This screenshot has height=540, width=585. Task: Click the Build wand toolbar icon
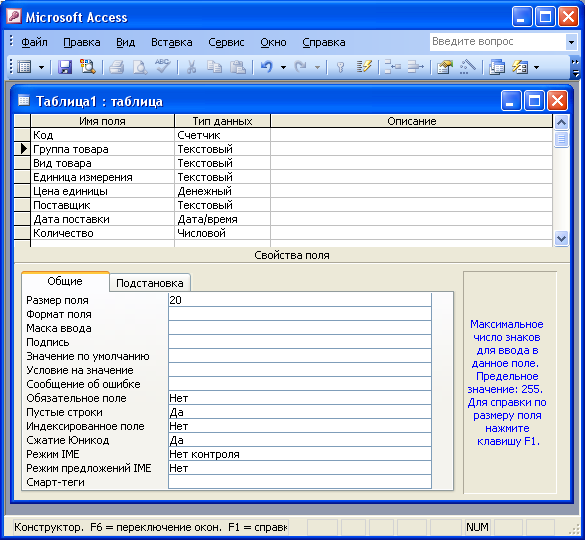click(x=467, y=67)
